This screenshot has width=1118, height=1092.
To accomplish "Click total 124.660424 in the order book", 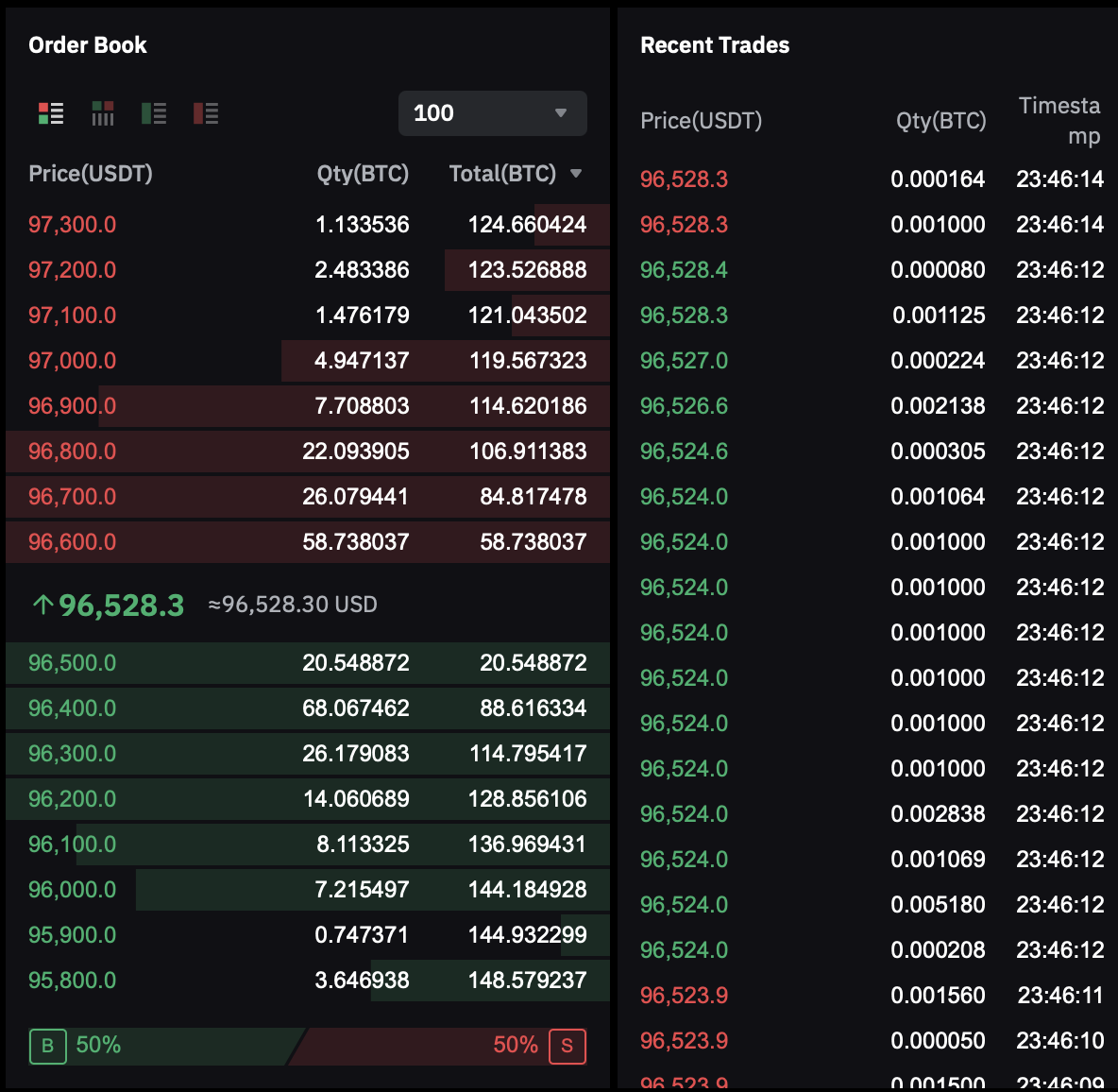I will (528, 225).
